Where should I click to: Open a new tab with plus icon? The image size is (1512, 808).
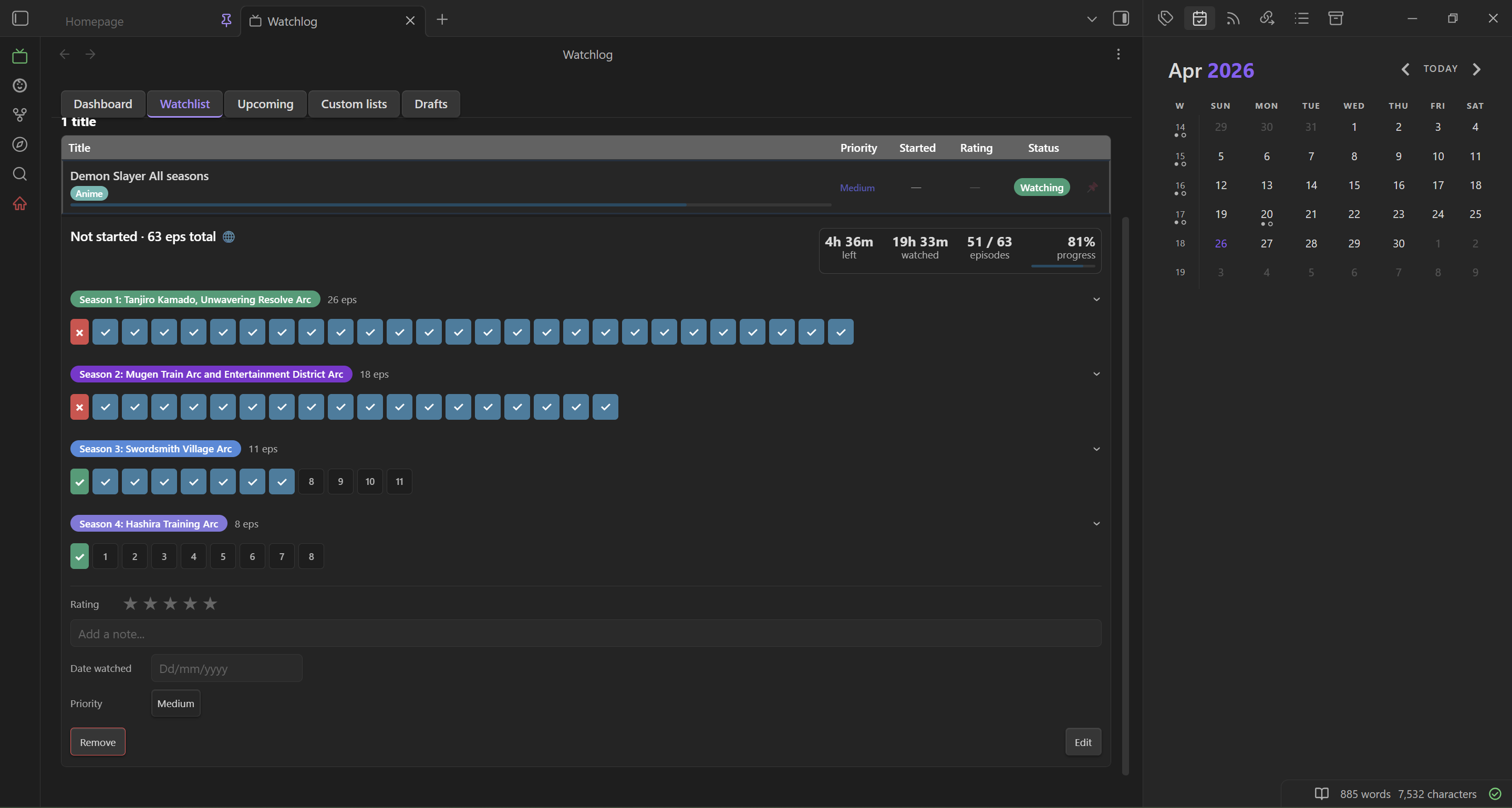click(x=442, y=19)
